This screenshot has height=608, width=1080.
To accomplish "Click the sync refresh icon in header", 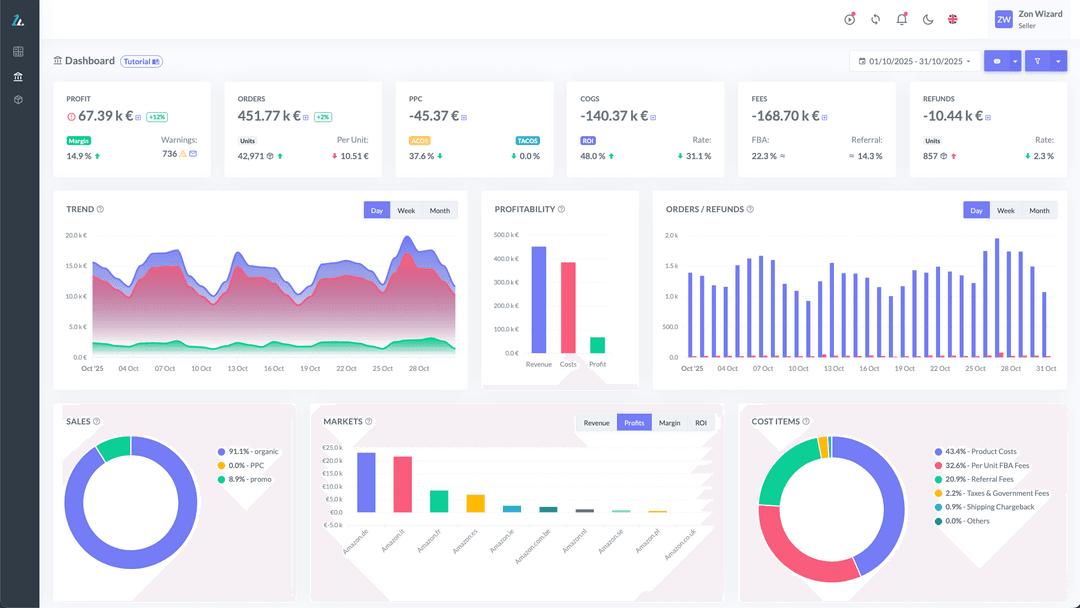I will pyautogui.click(x=875, y=19).
